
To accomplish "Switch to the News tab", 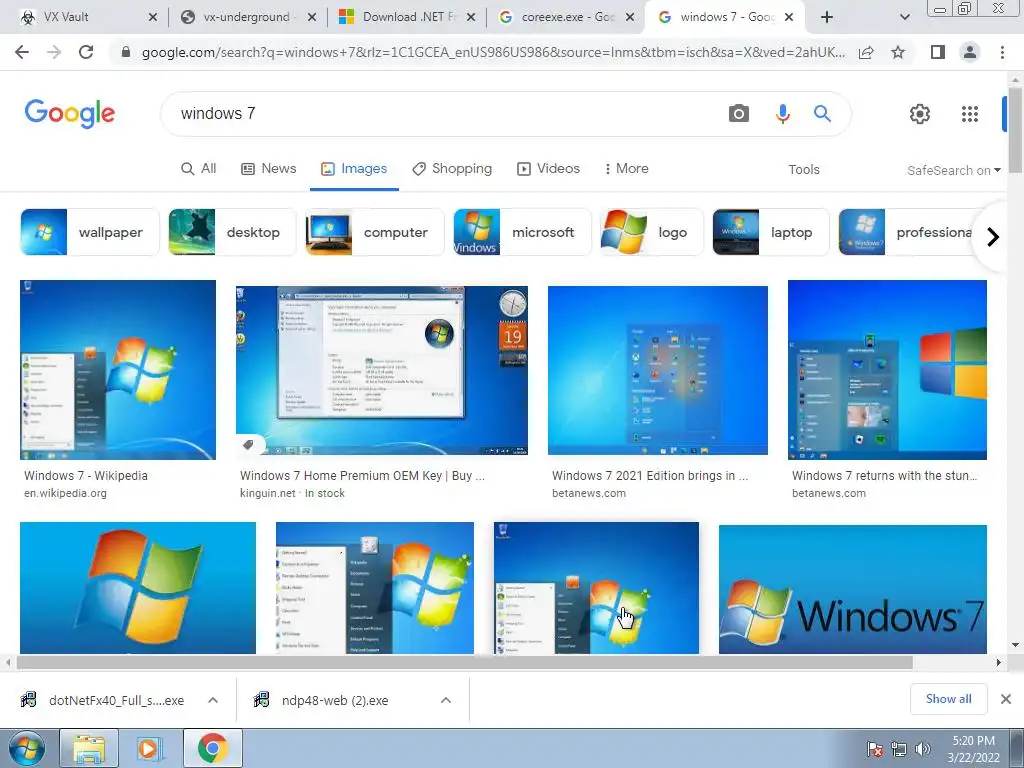I will pyautogui.click(x=268, y=168).
